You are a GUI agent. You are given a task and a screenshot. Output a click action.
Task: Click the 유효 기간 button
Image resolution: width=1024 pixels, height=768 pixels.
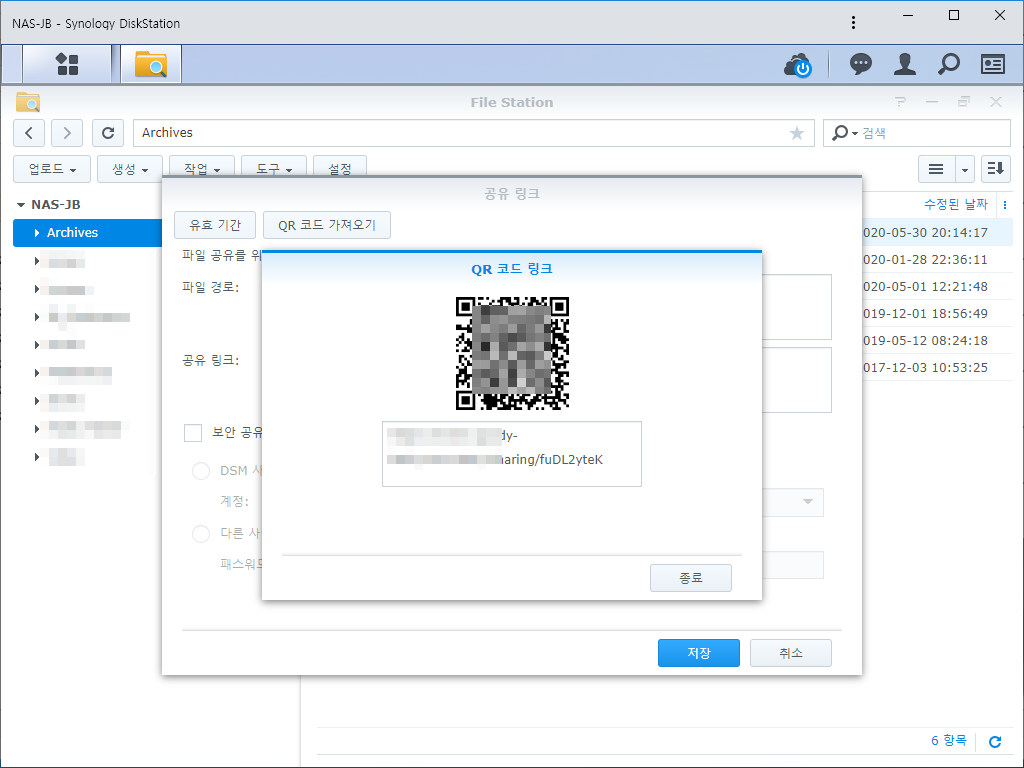coord(215,225)
